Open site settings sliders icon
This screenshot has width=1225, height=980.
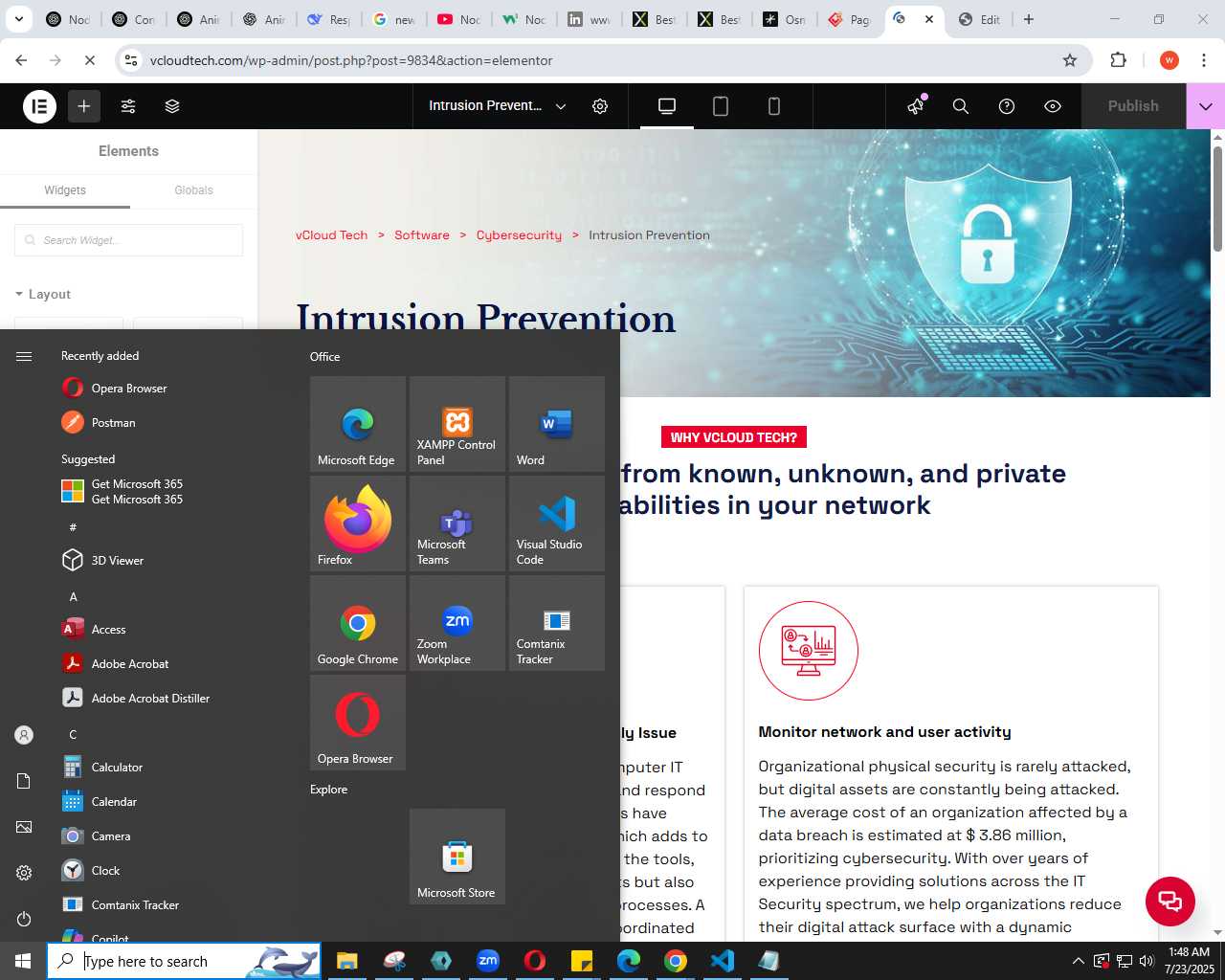pyautogui.click(x=128, y=106)
